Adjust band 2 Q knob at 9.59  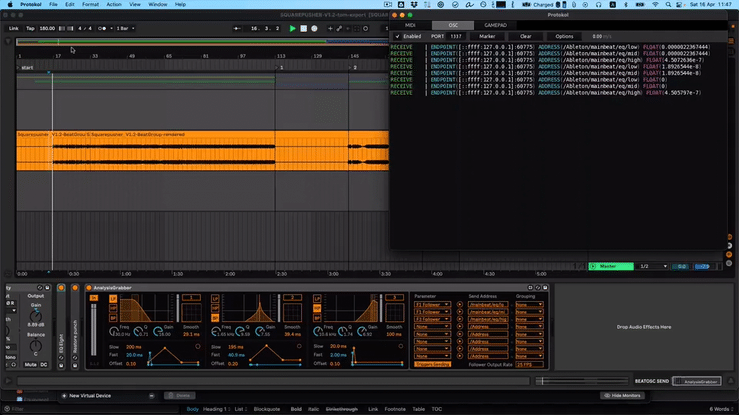[x=240, y=331]
